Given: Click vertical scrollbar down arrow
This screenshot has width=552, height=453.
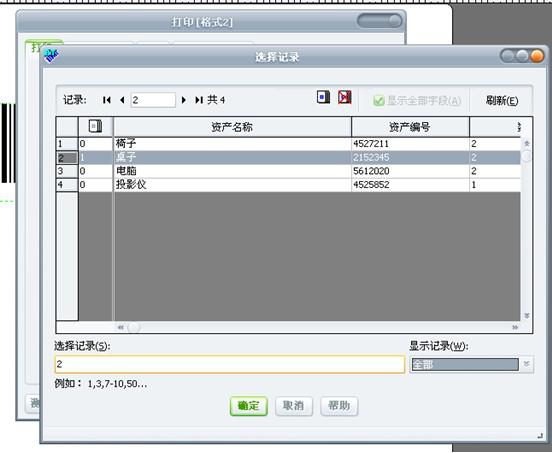Looking at the screenshot, I should click(x=527, y=316).
